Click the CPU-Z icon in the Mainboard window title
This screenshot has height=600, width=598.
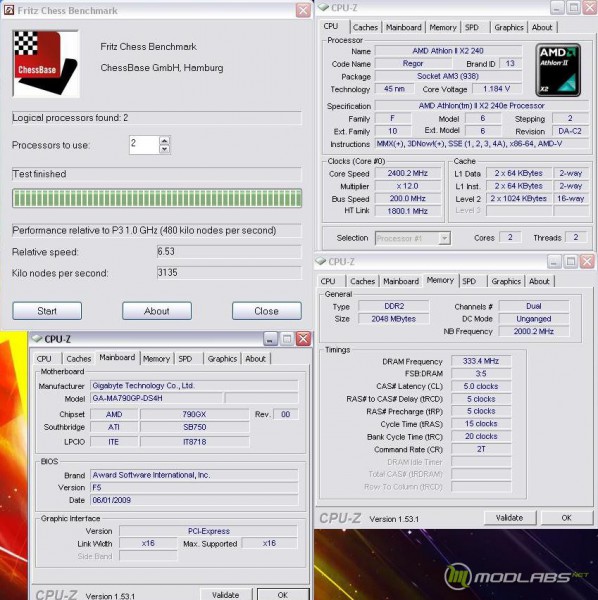[37, 338]
